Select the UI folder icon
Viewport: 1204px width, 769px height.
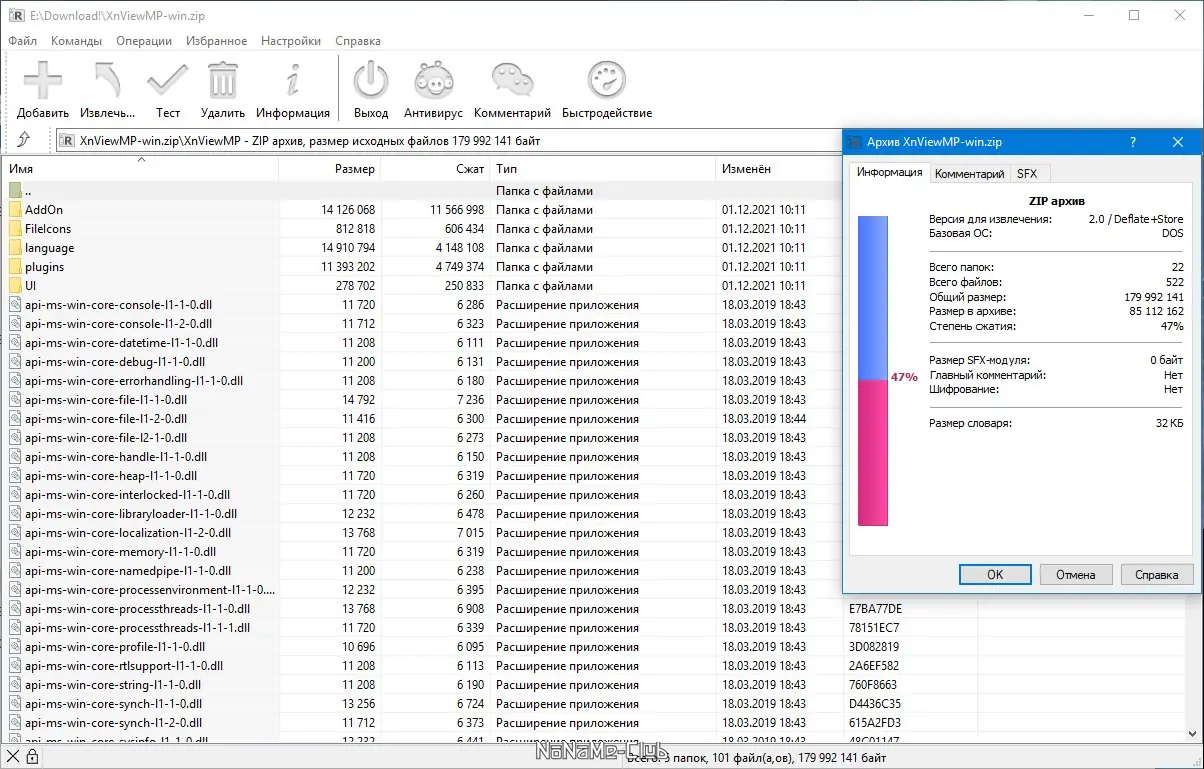15,286
